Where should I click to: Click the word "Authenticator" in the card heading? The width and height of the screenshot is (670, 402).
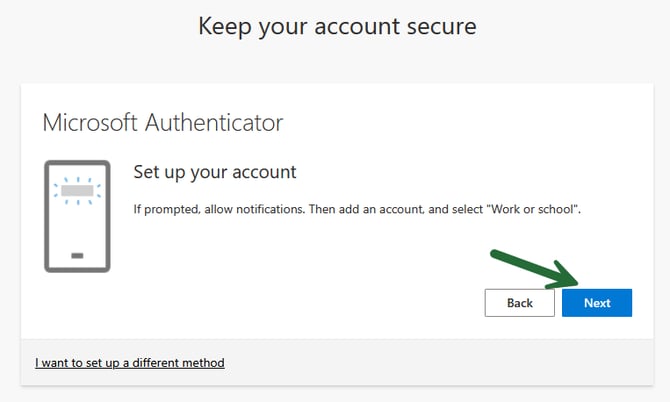(x=212, y=123)
